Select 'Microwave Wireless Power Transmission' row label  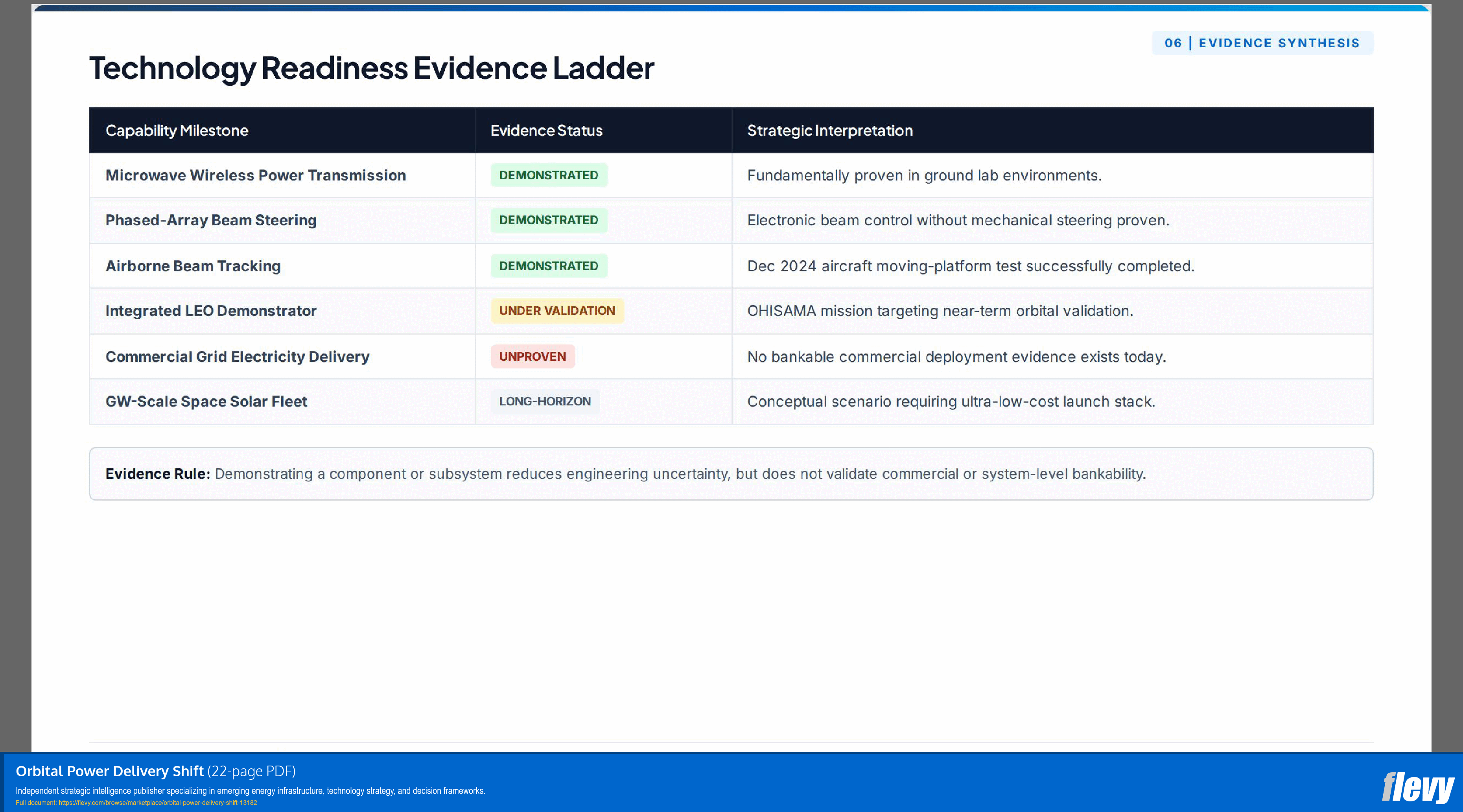coord(256,175)
